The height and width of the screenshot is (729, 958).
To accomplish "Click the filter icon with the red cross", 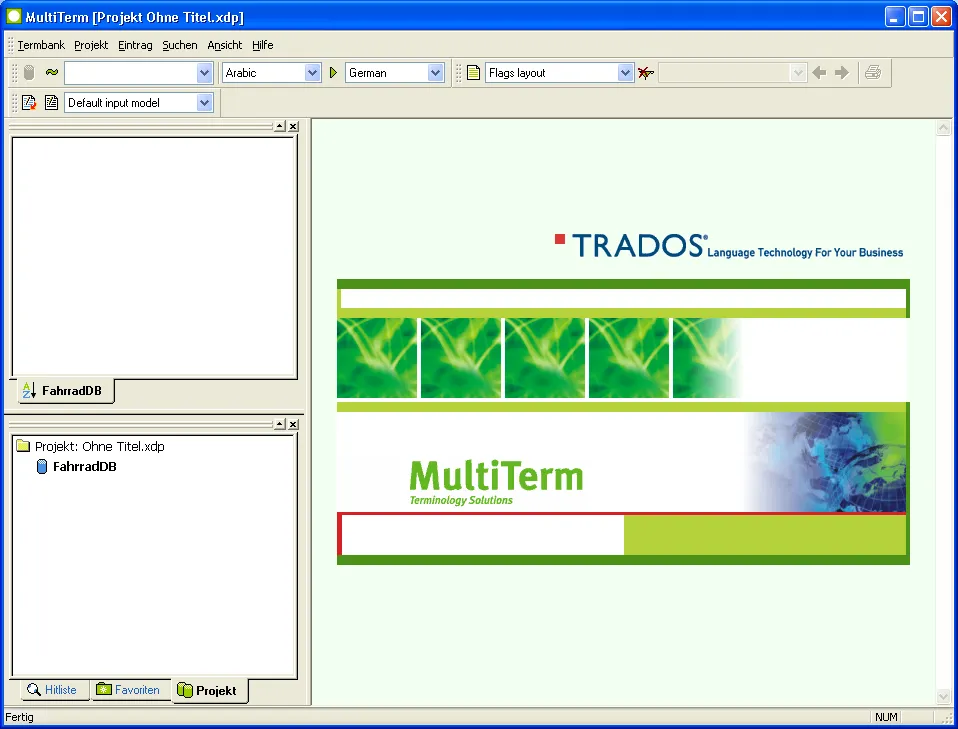I will tap(646, 73).
